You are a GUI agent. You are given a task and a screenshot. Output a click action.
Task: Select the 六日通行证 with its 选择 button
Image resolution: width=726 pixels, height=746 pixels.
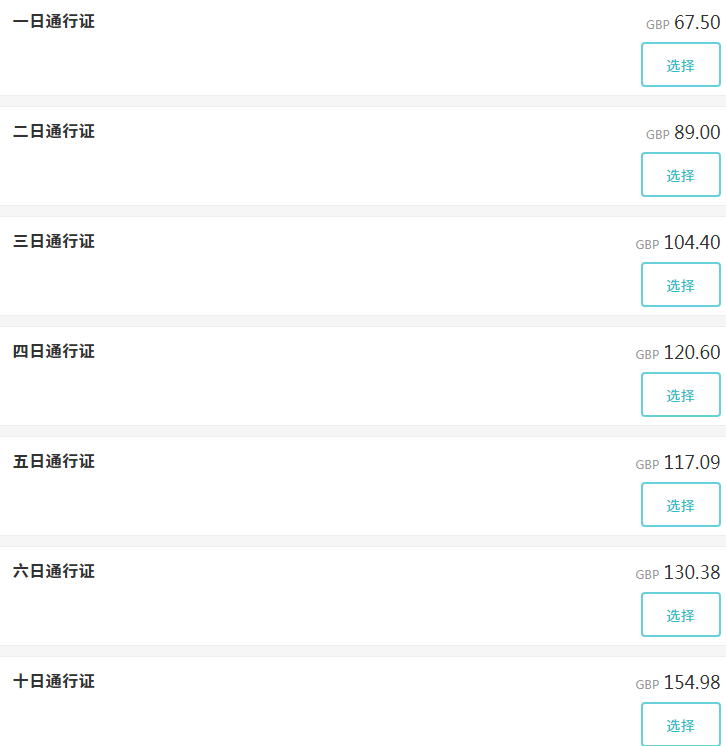[680, 615]
